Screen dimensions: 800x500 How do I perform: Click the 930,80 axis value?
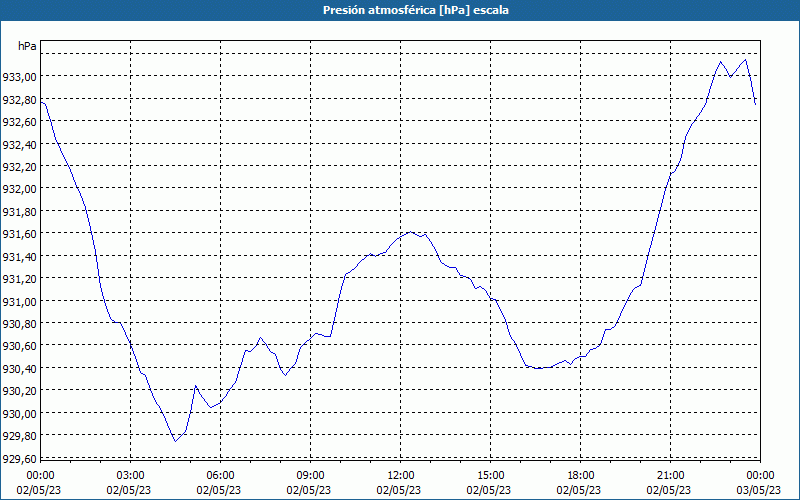[19, 324]
